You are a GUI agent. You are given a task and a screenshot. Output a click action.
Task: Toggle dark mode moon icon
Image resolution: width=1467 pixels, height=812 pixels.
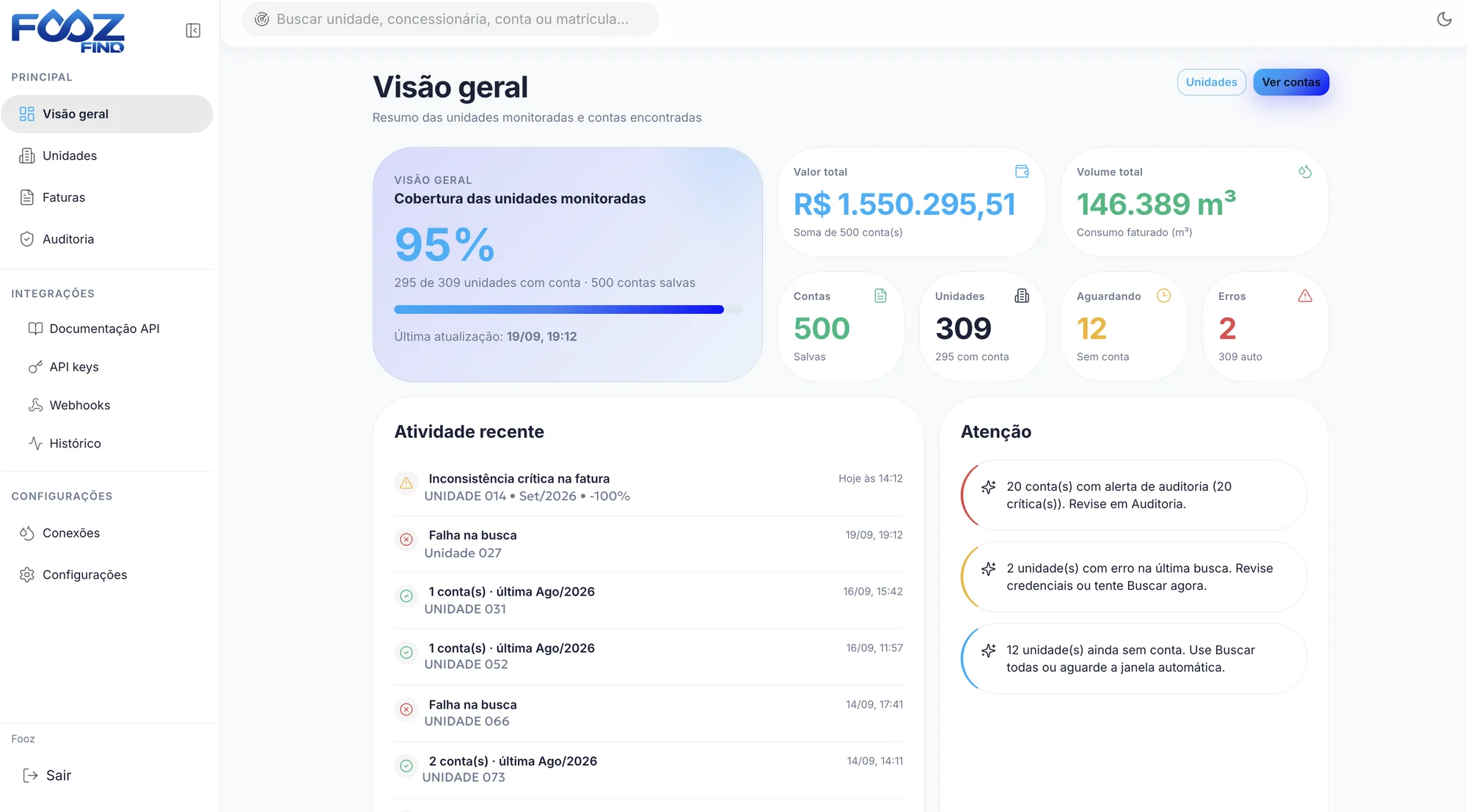(1444, 19)
